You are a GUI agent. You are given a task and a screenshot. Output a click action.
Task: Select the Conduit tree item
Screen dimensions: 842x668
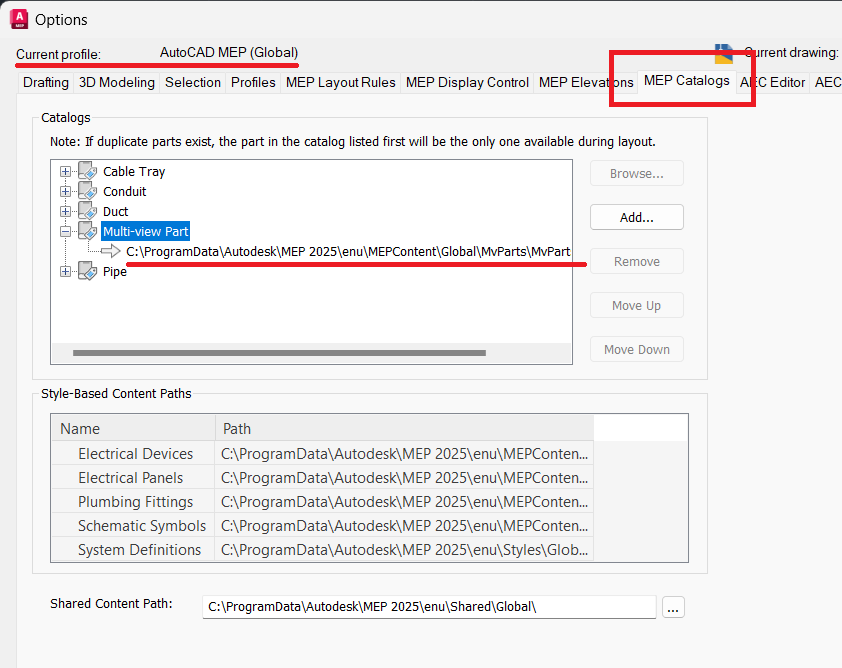point(125,191)
